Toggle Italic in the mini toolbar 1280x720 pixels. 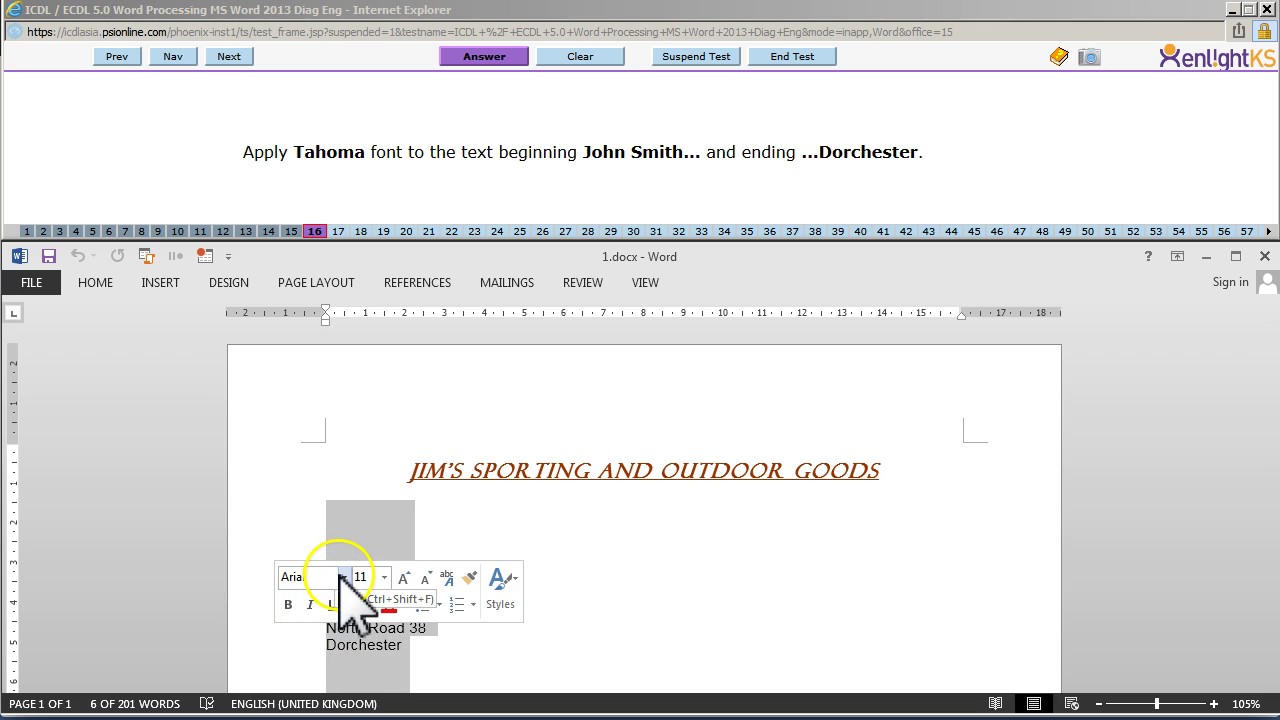[310, 604]
